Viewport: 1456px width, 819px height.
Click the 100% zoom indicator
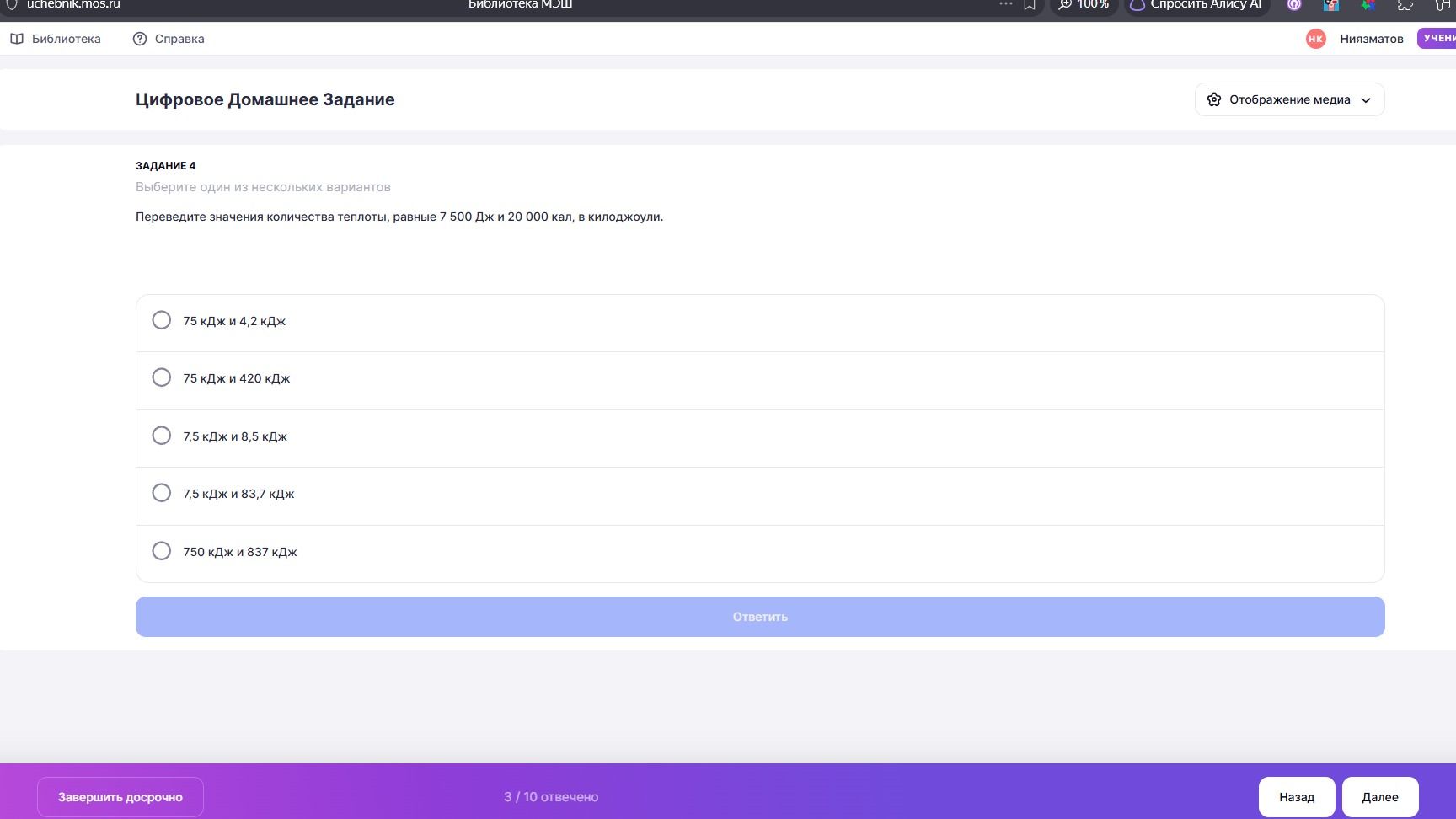pos(1084,4)
